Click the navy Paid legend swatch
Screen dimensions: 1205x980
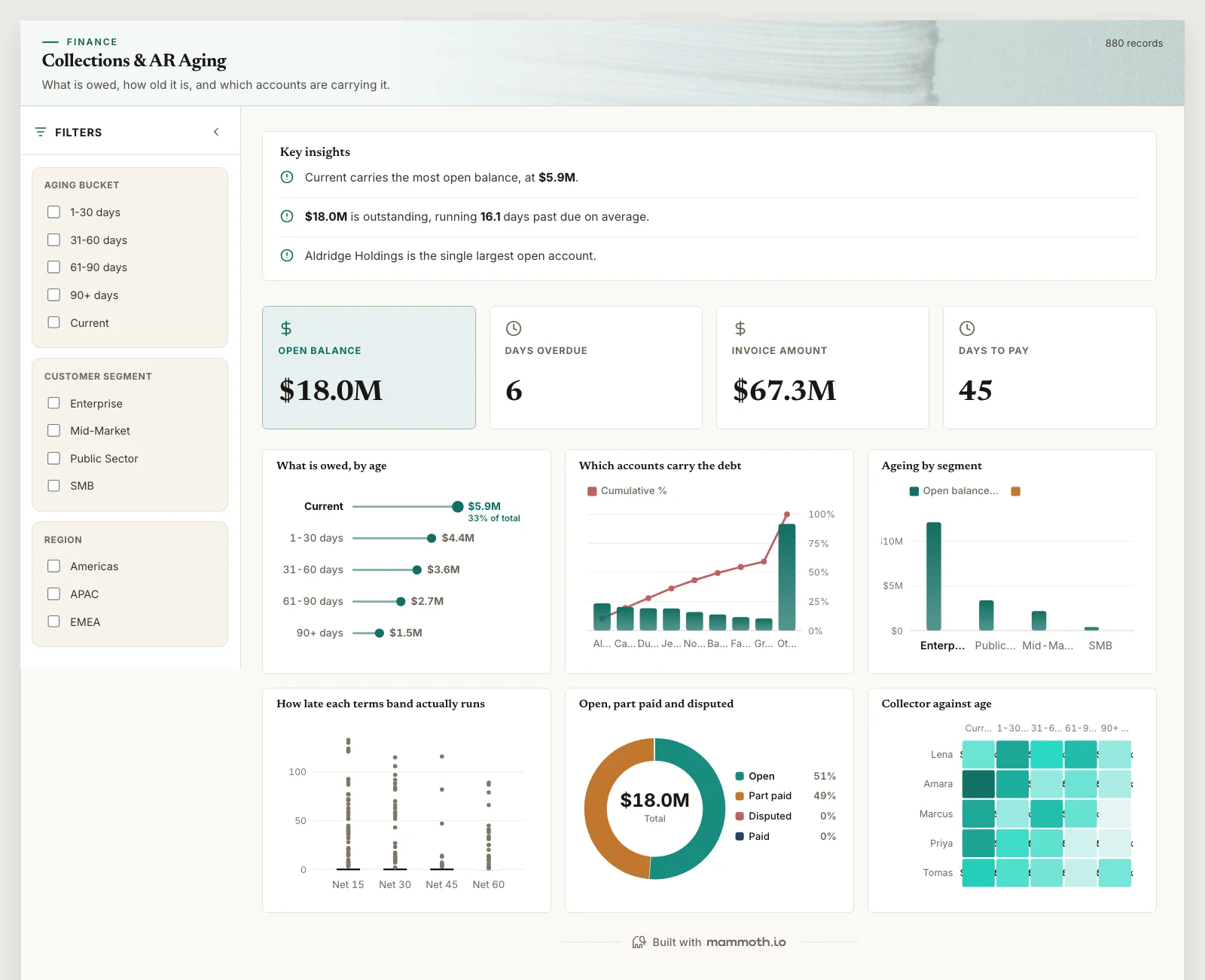(740, 837)
